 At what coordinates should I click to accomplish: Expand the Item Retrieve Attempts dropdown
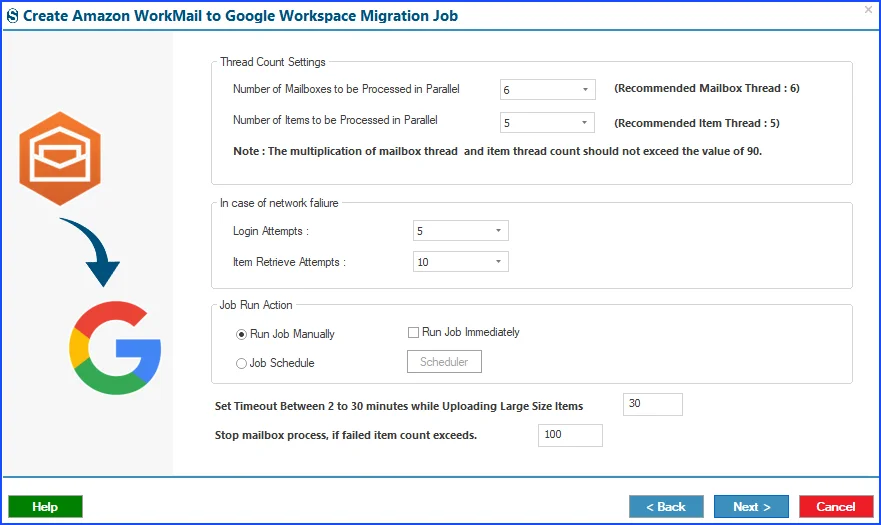pos(460,262)
